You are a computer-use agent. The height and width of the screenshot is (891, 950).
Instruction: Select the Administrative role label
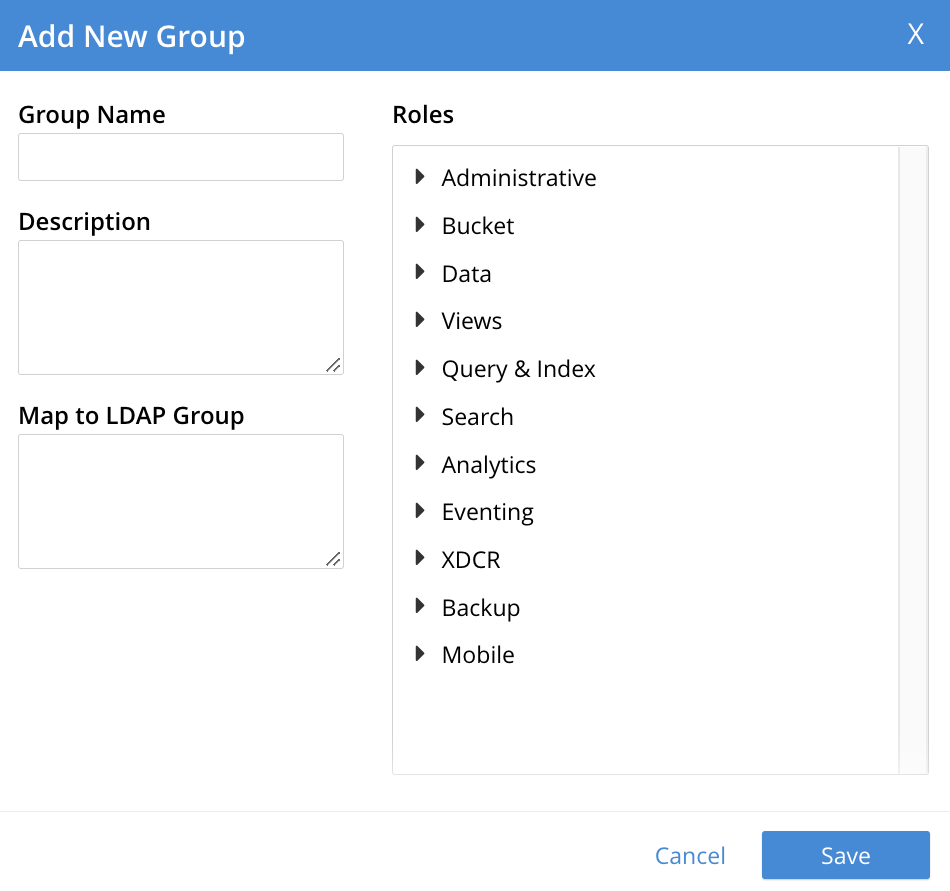pos(519,177)
